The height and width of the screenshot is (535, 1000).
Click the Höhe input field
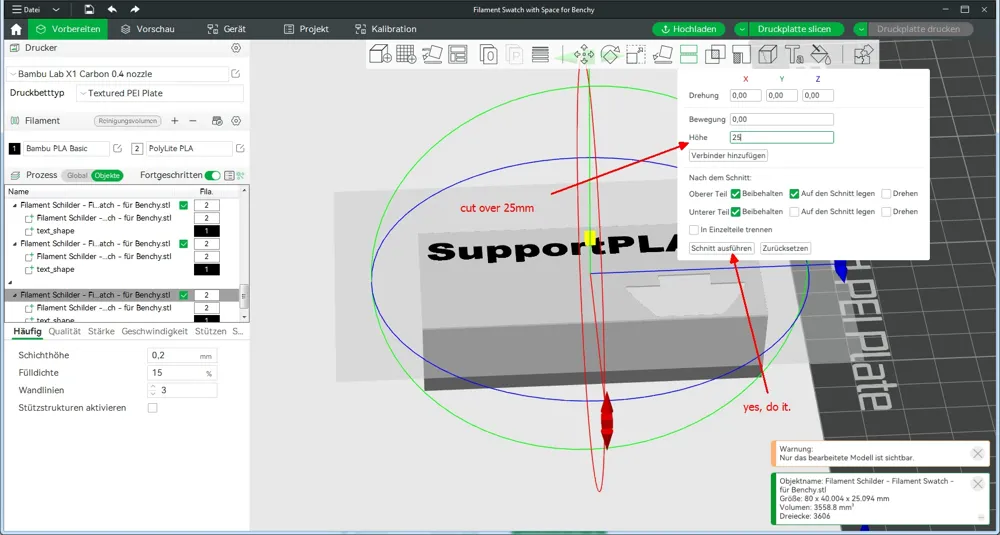780,138
